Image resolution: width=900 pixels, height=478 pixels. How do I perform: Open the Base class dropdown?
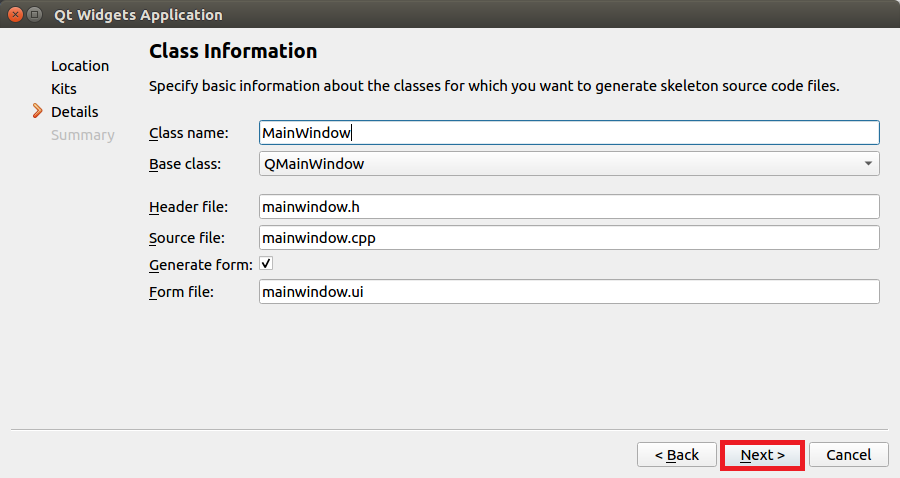tap(569, 164)
